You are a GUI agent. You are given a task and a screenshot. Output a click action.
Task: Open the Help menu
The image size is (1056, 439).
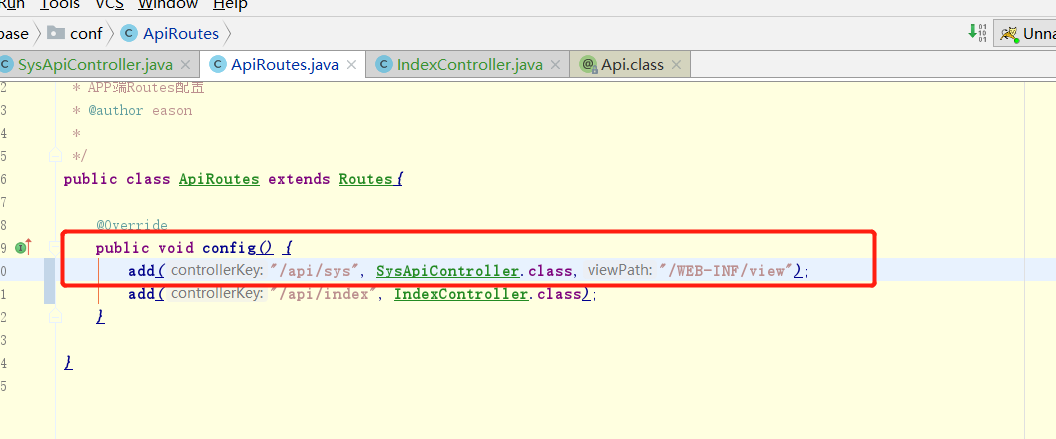[x=230, y=5]
